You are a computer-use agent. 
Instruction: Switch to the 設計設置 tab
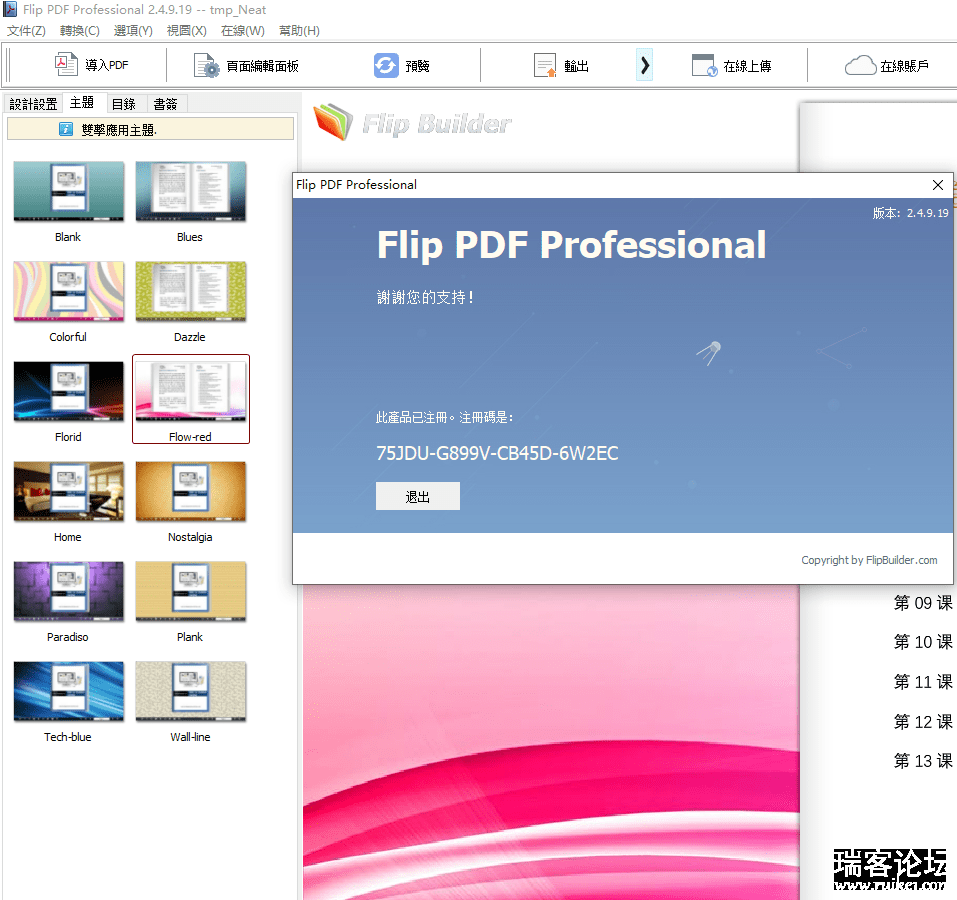point(33,104)
